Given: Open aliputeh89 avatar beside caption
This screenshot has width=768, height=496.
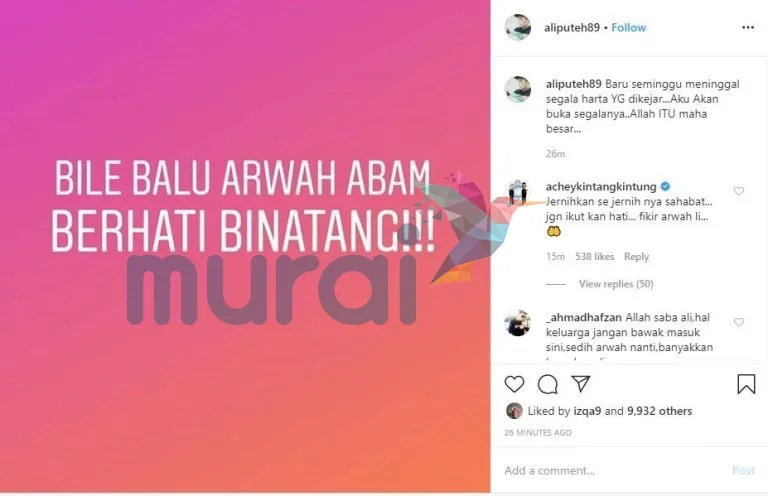Looking at the screenshot, I should tap(518, 90).
